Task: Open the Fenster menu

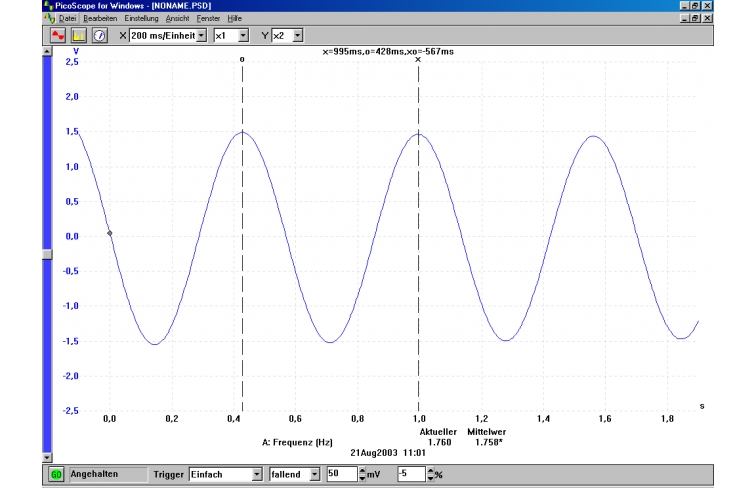Action: [x=208, y=18]
